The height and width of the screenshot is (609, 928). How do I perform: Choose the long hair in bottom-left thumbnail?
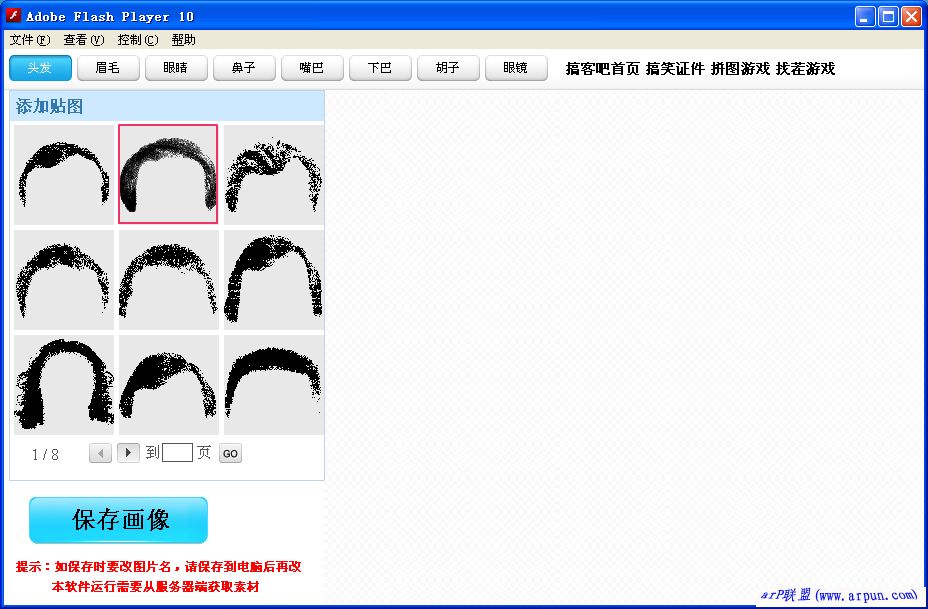(x=63, y=384)
